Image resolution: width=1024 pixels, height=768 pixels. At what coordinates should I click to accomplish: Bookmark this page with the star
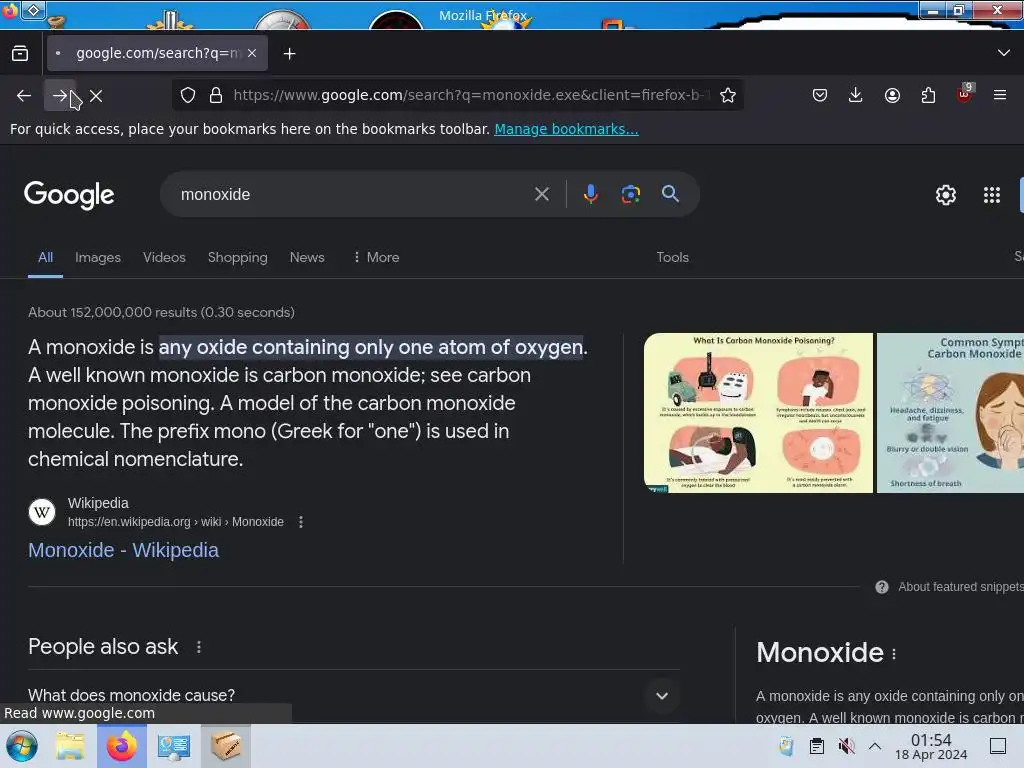pos(728,95)
